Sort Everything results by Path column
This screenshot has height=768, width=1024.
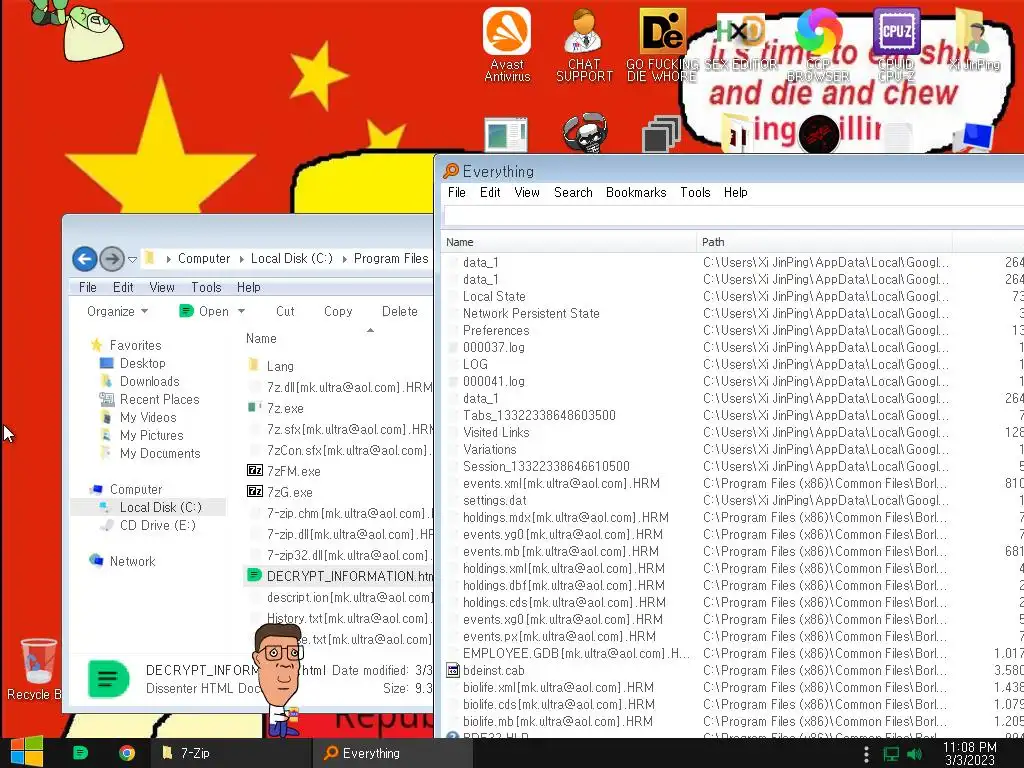coord(824,242)
